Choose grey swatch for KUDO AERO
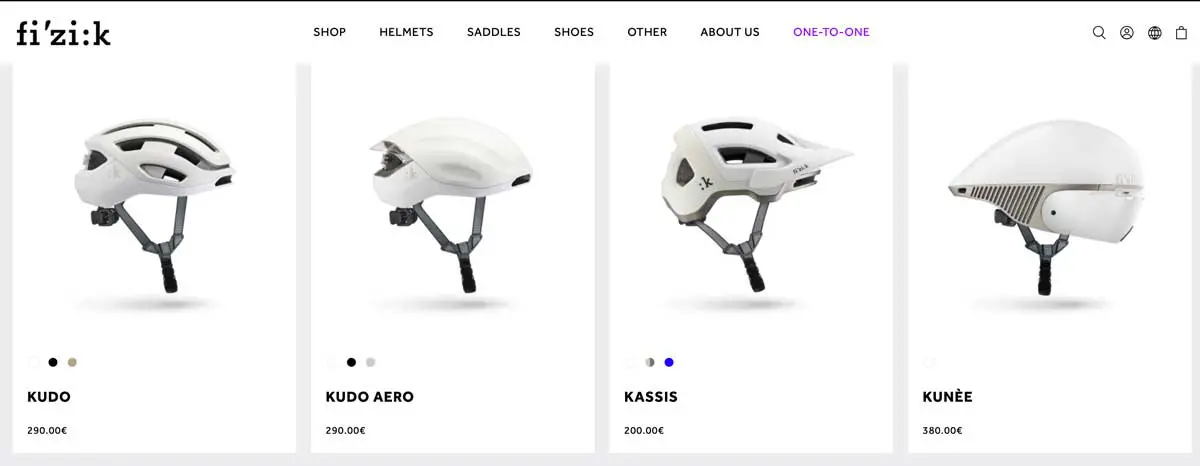Screen dimensions: 1200x466 coord(370,362)
